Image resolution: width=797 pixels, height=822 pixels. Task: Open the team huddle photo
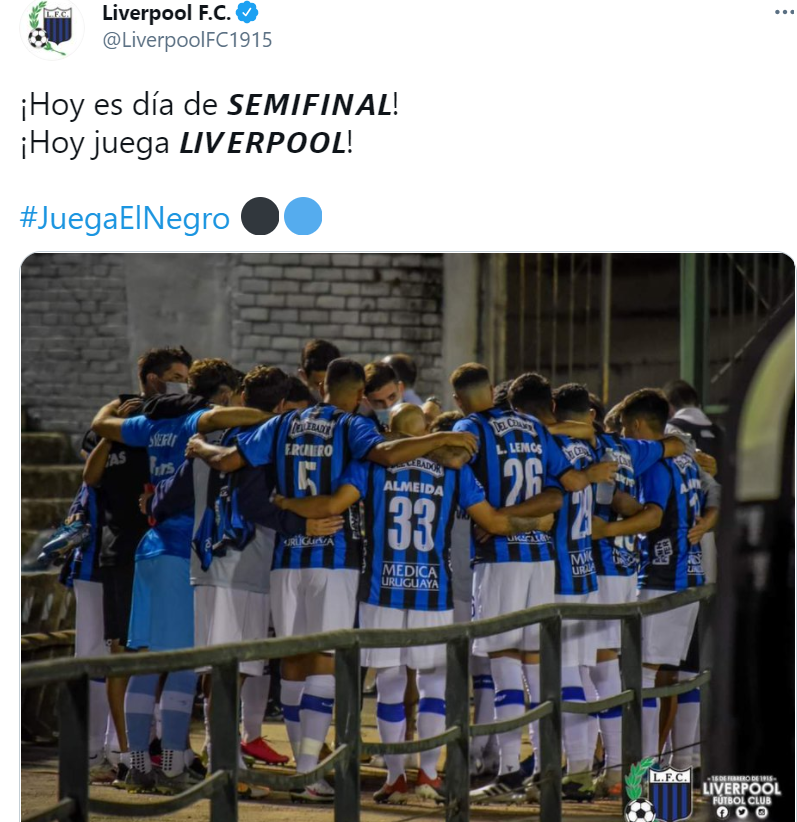407,537
